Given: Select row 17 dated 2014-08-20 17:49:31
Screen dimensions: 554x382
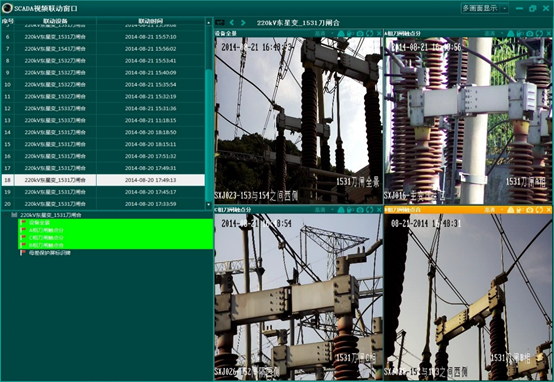Looking at the screenshot, I should (103, 168).
